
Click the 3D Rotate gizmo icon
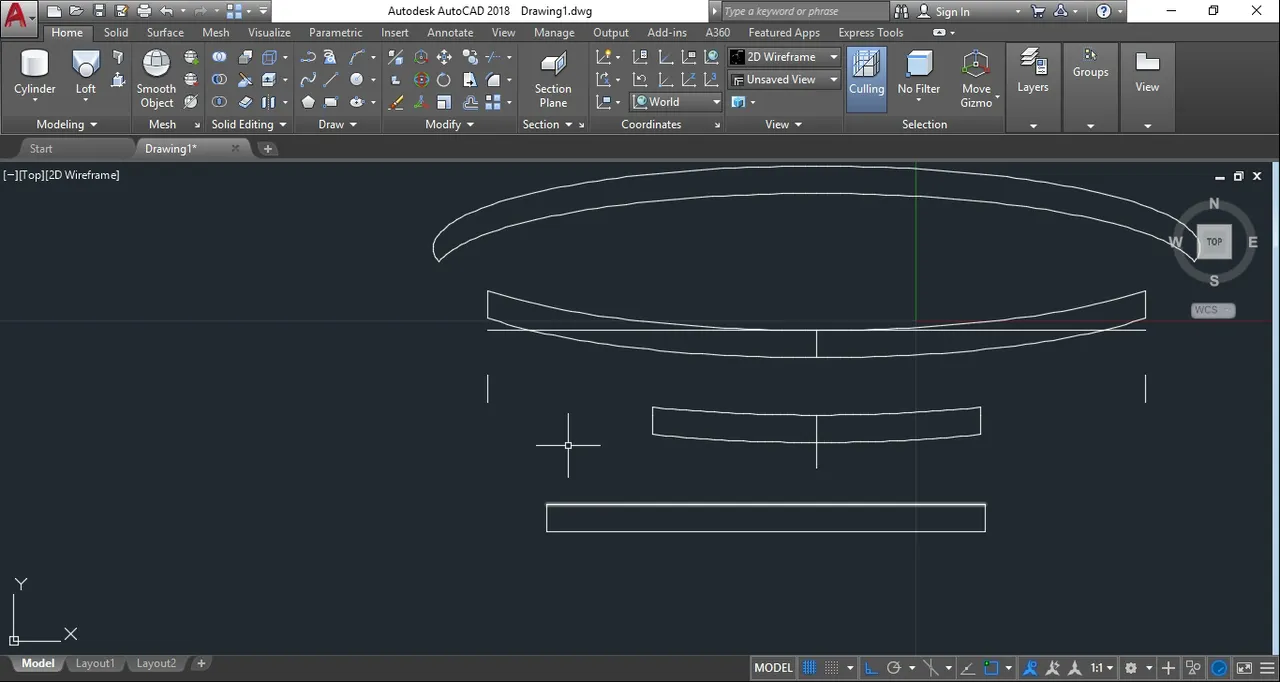click(x=421, y=80)
